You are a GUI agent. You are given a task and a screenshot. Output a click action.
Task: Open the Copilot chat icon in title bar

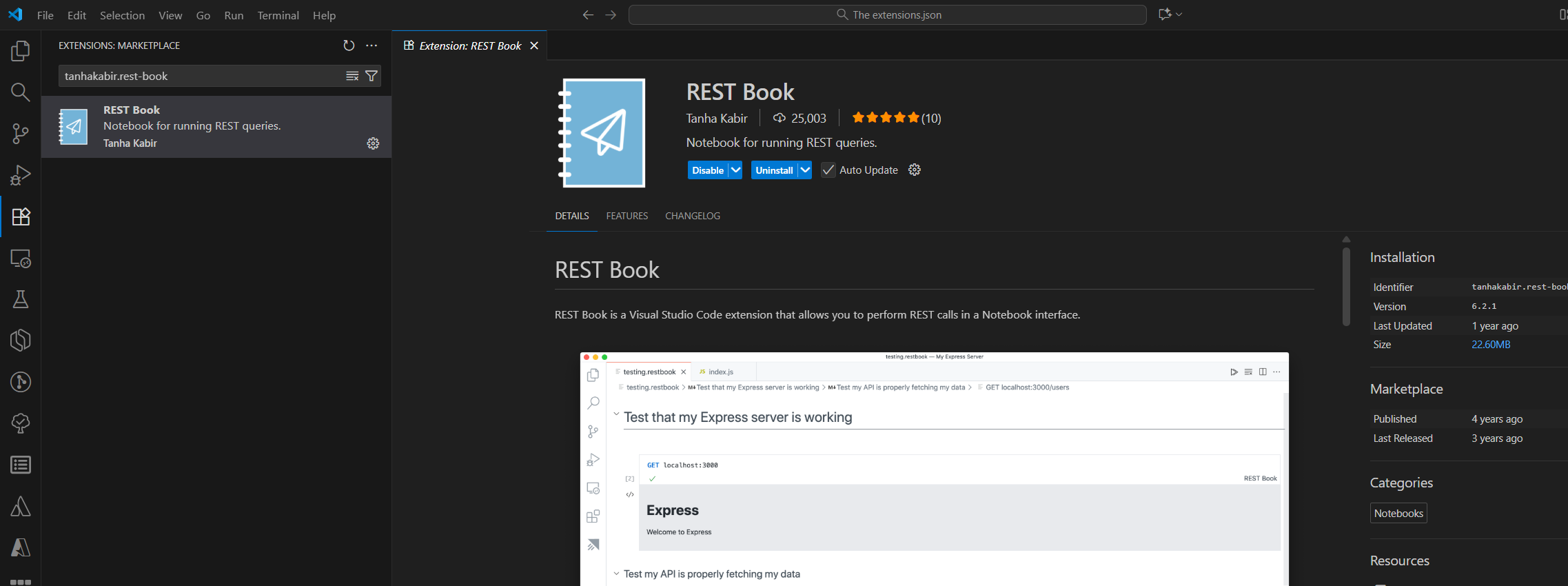pyautogui.click(x=1165, y=14)
